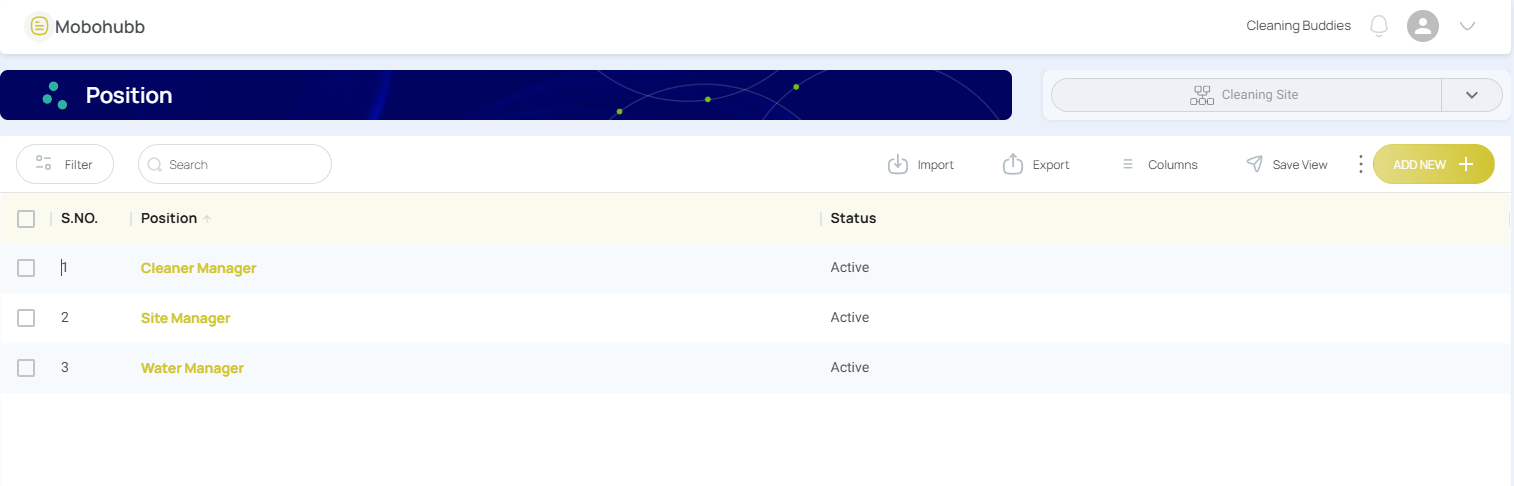Open the three-dot more options menu

[x=1360, y=164]
